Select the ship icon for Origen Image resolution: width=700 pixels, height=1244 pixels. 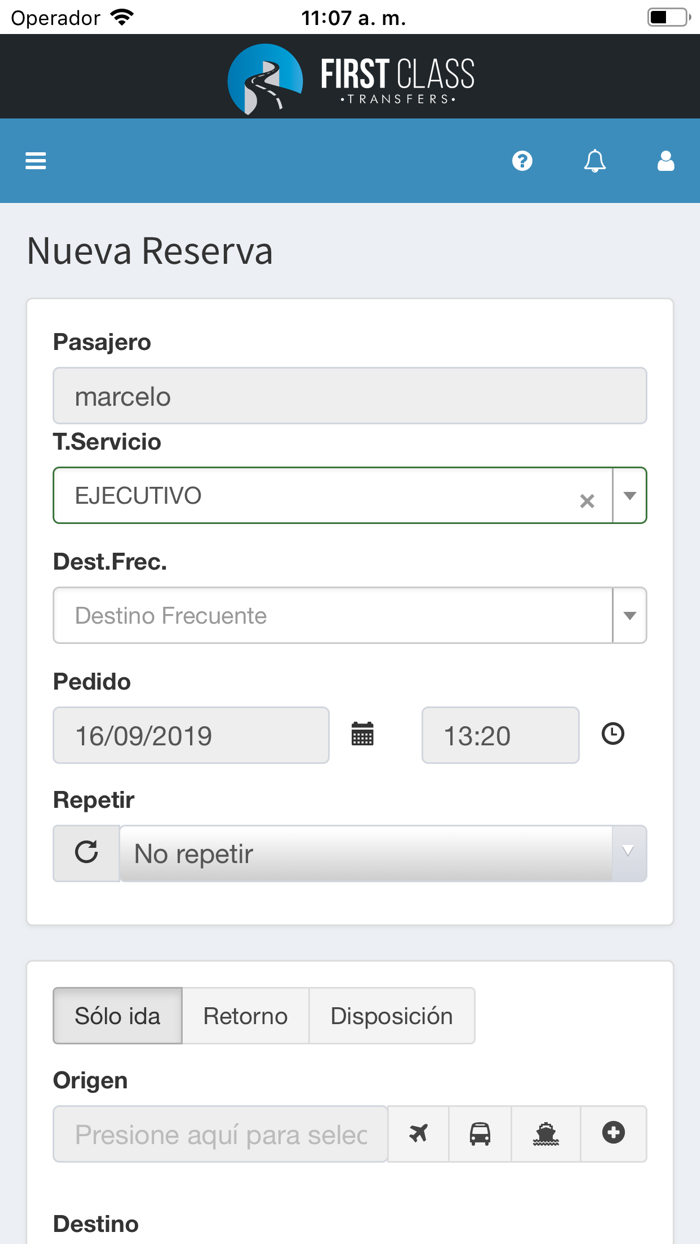point(546,1133)
